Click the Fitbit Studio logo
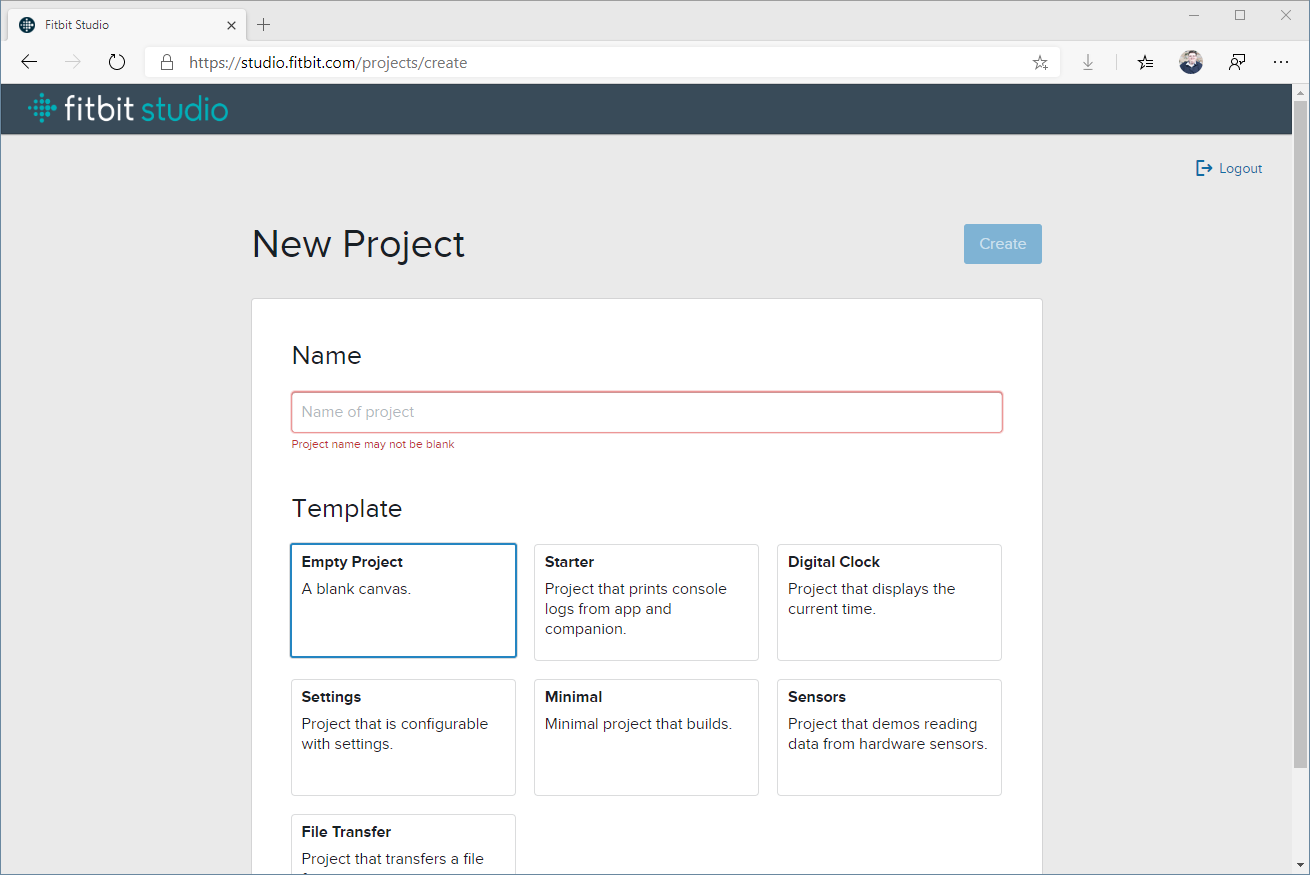 click(x=128, y=109)
